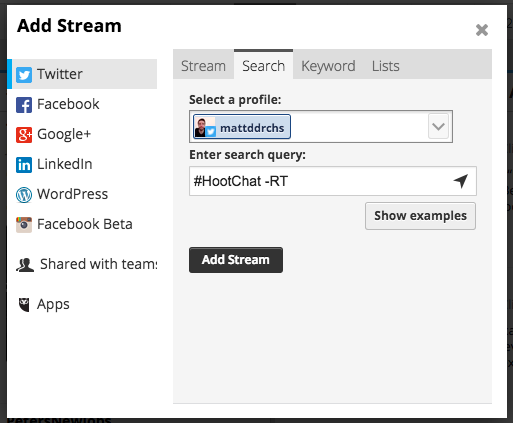Open the Apps owl icon

point(24,305)
